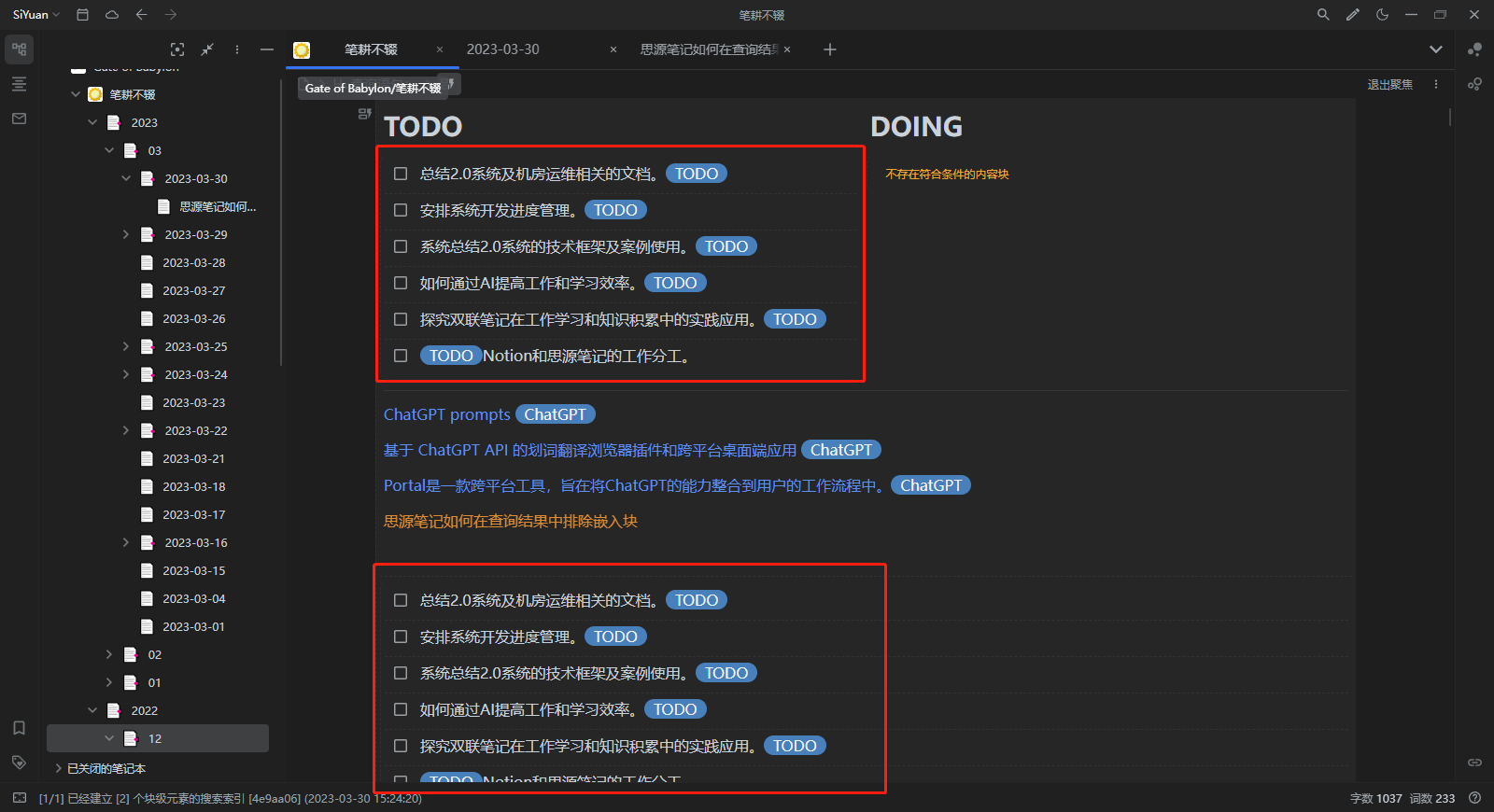Viewport: 1494px width, 812px height.
Task: Open the graph view dock icon
Action: [1474, 49]
